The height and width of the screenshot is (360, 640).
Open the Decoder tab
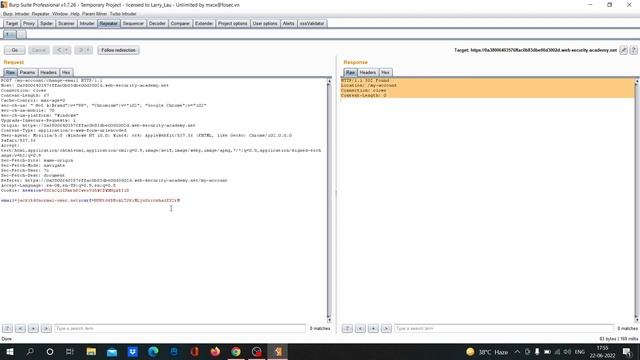(157, 24)
